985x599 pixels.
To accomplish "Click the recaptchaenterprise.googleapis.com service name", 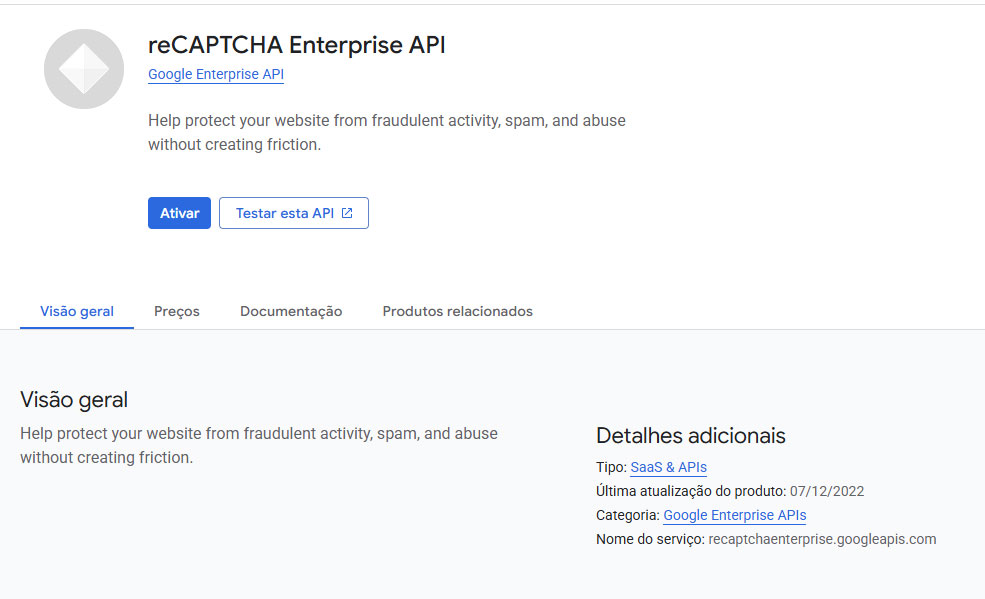I will tap(822, 539).
